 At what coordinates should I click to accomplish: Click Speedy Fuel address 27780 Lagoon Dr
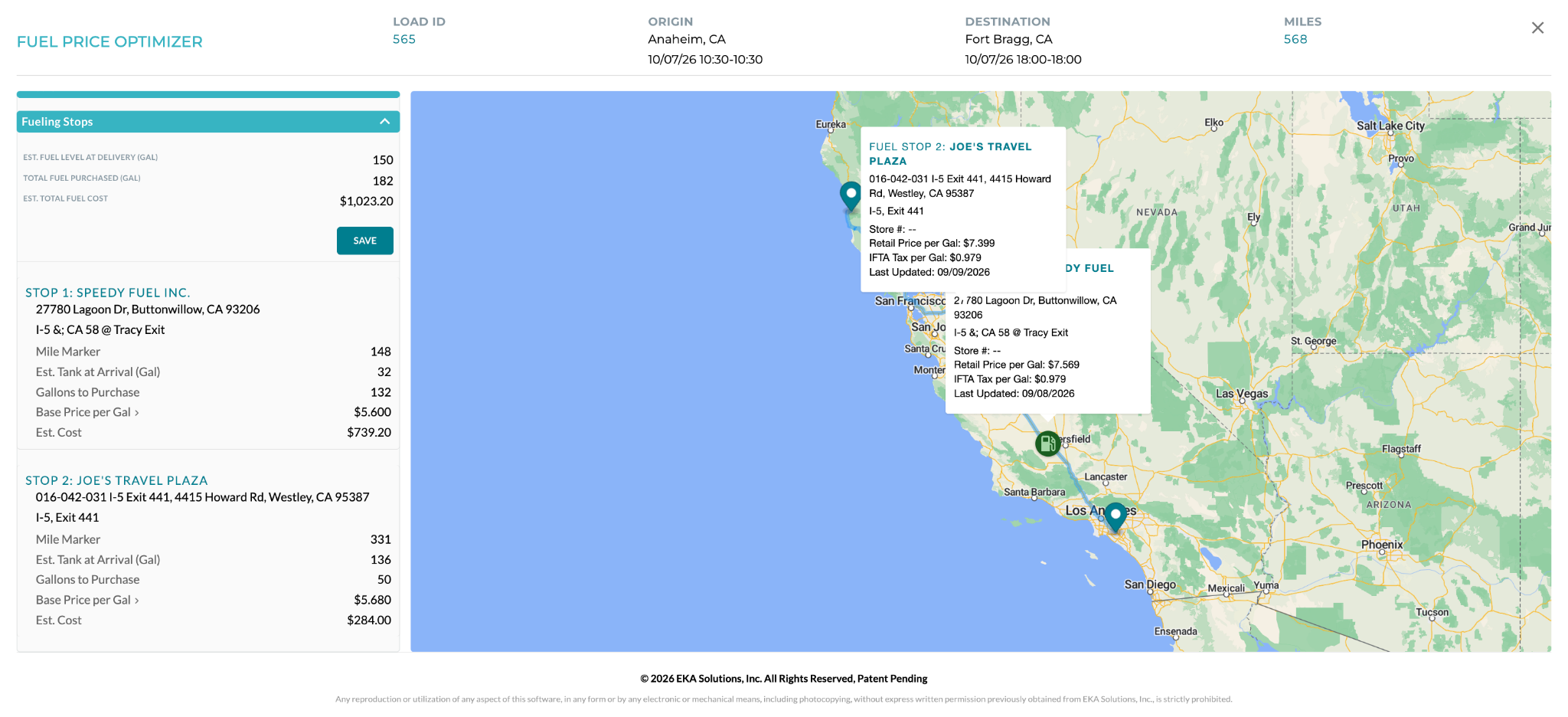coord(148,309)
